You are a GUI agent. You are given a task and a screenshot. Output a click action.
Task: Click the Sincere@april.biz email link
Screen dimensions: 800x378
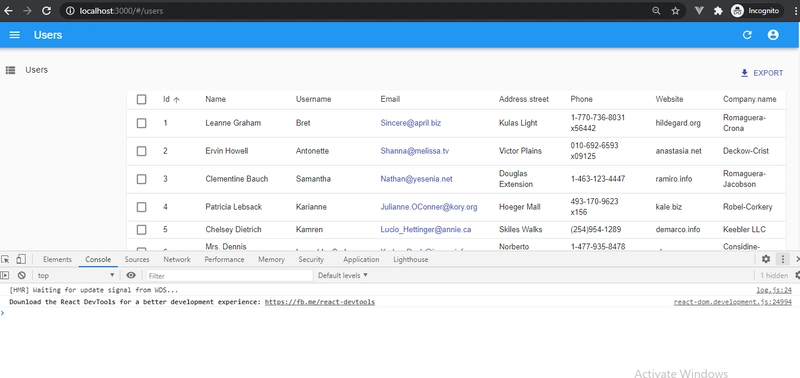[x=411, y=123]
